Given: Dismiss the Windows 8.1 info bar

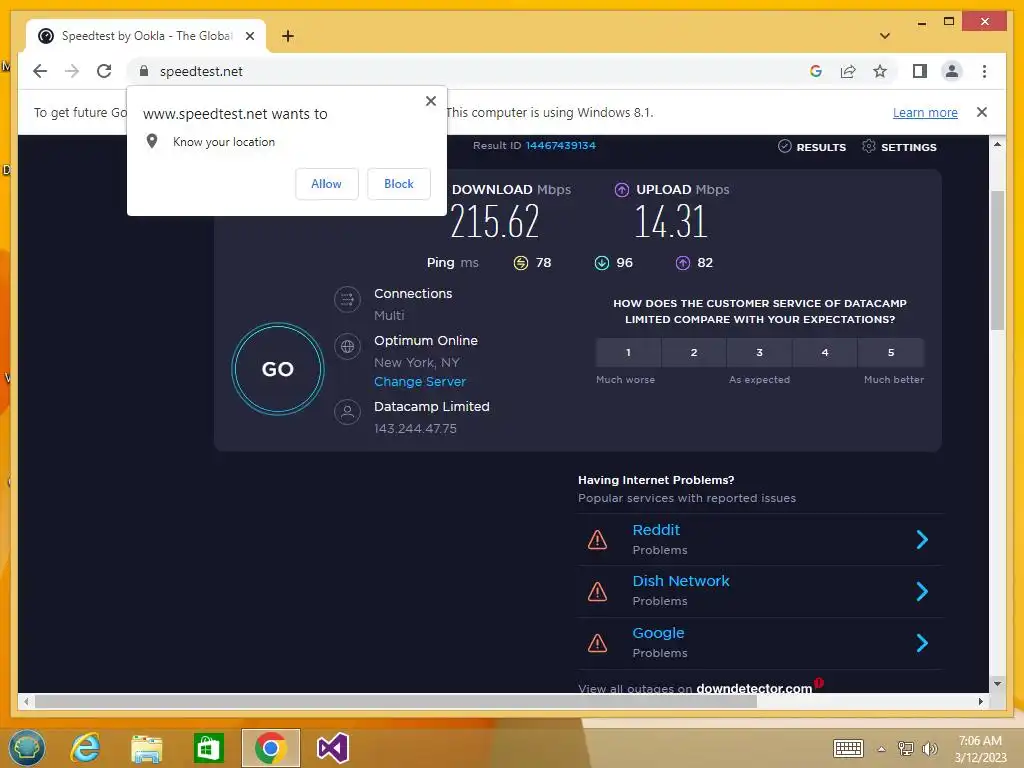Looking at the screenshot, I should click(x=982, y=112).
